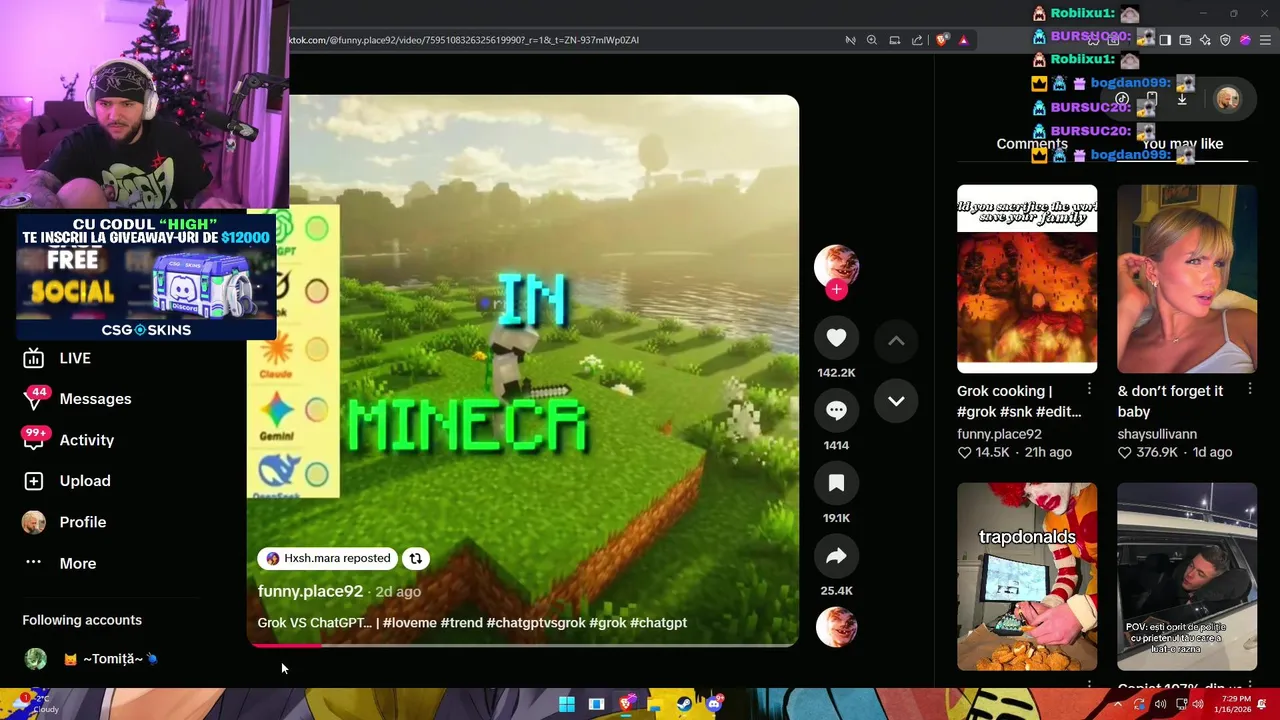Open Windows Start button on taskbar
Image resolution: width=1280 pixels, height=720 pixels.
pos(567,704)
